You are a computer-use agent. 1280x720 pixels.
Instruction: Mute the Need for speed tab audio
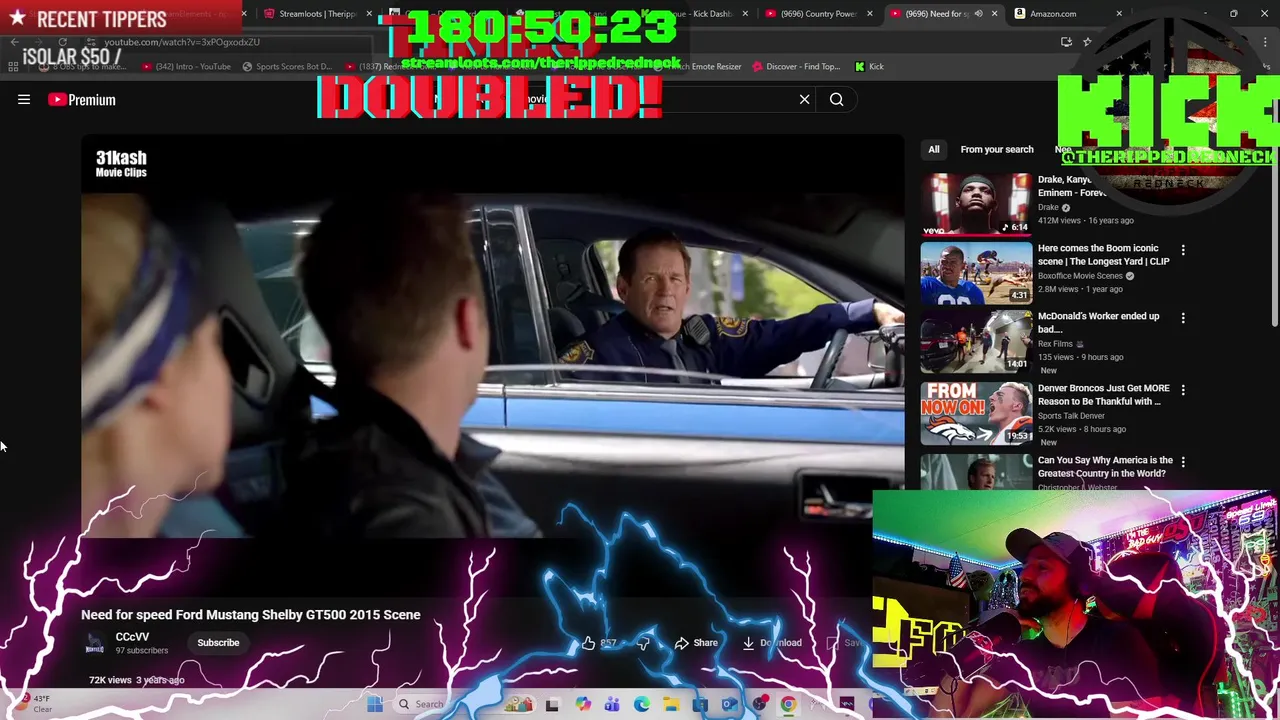[x=978, y=14]
